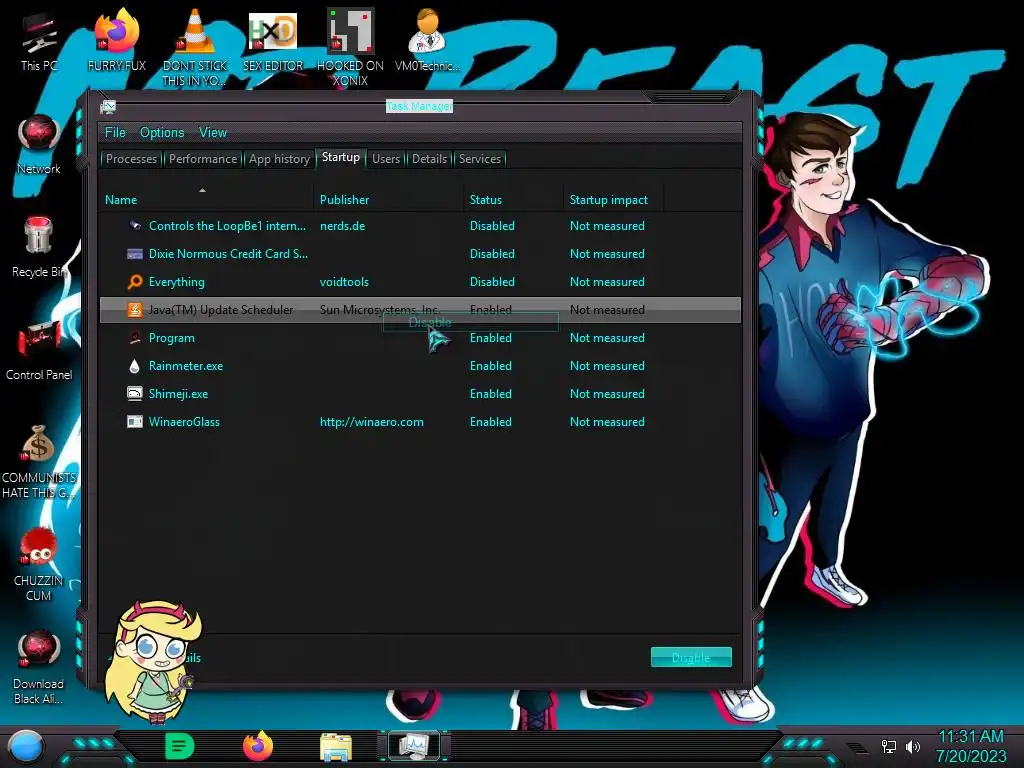The width and height of the screenshot is (1024, 768).
Task: Select the Startup tab
Action: pos(341,157)
